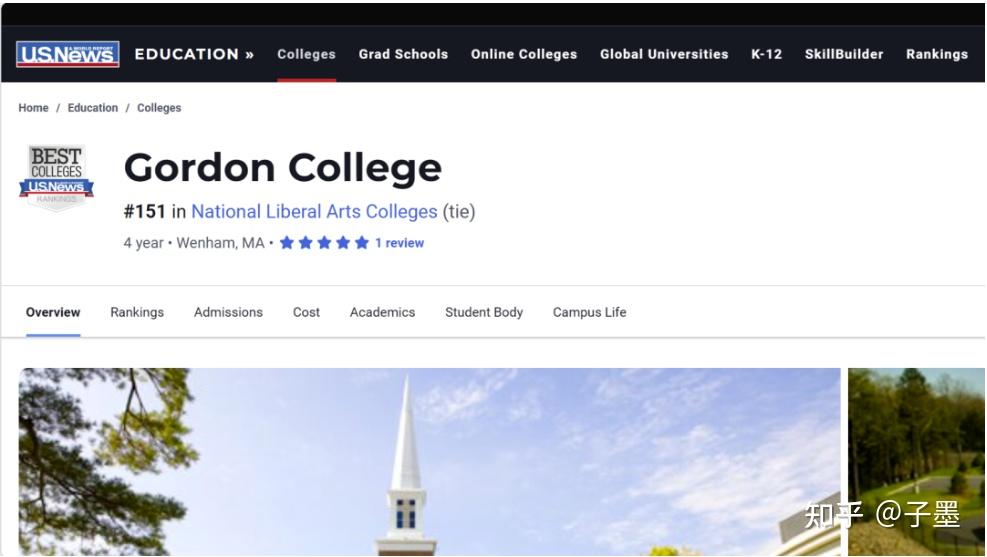Open the Admissions tab
Viewport: 987px width, 557px height.
(x=228, y=312)
